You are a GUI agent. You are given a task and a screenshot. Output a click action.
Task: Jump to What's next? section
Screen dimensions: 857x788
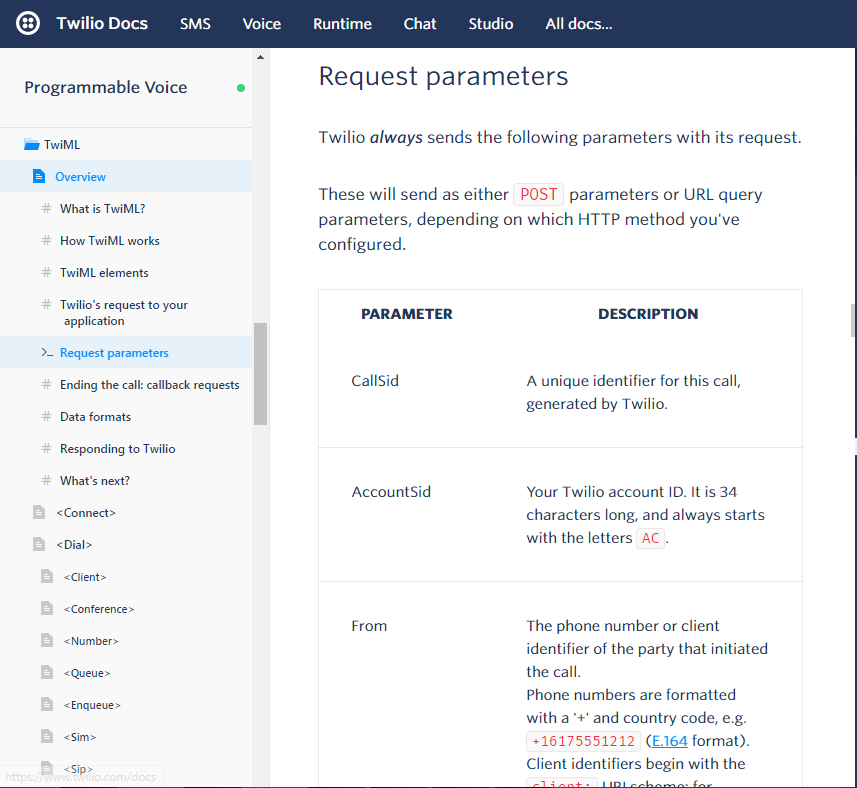click(x=95, y=481)
